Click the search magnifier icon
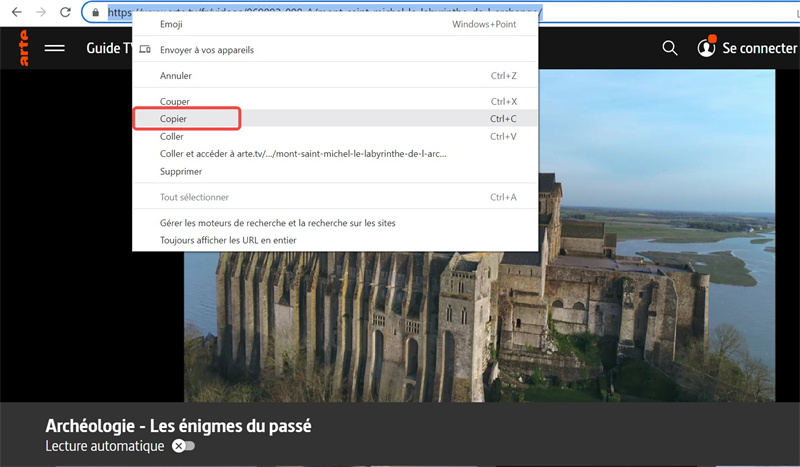 pos(669,48)
